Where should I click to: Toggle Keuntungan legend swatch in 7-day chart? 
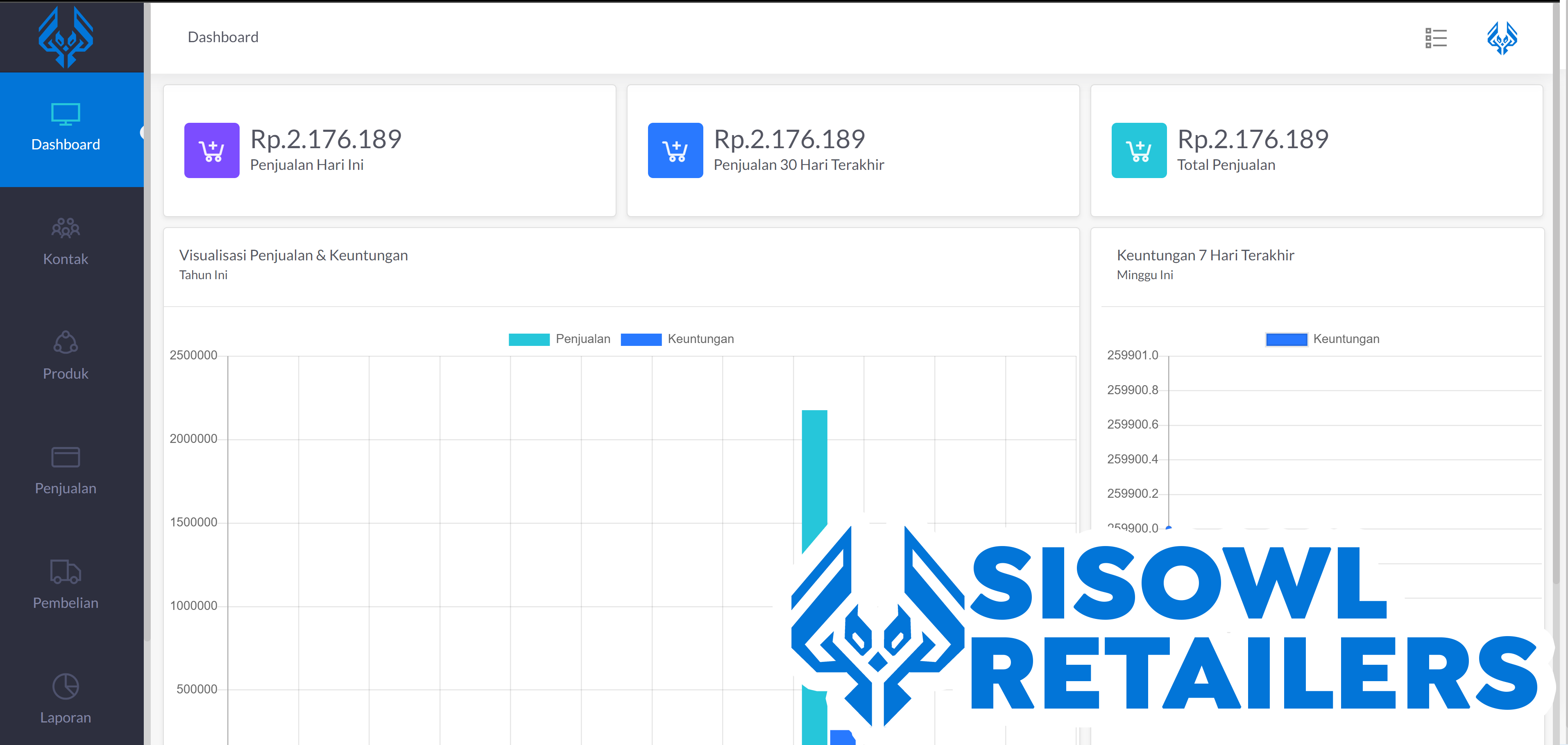[x=1286, y=339]
